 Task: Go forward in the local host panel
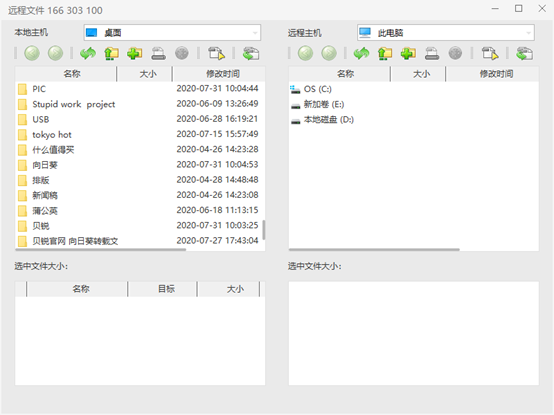pos(55,53)
